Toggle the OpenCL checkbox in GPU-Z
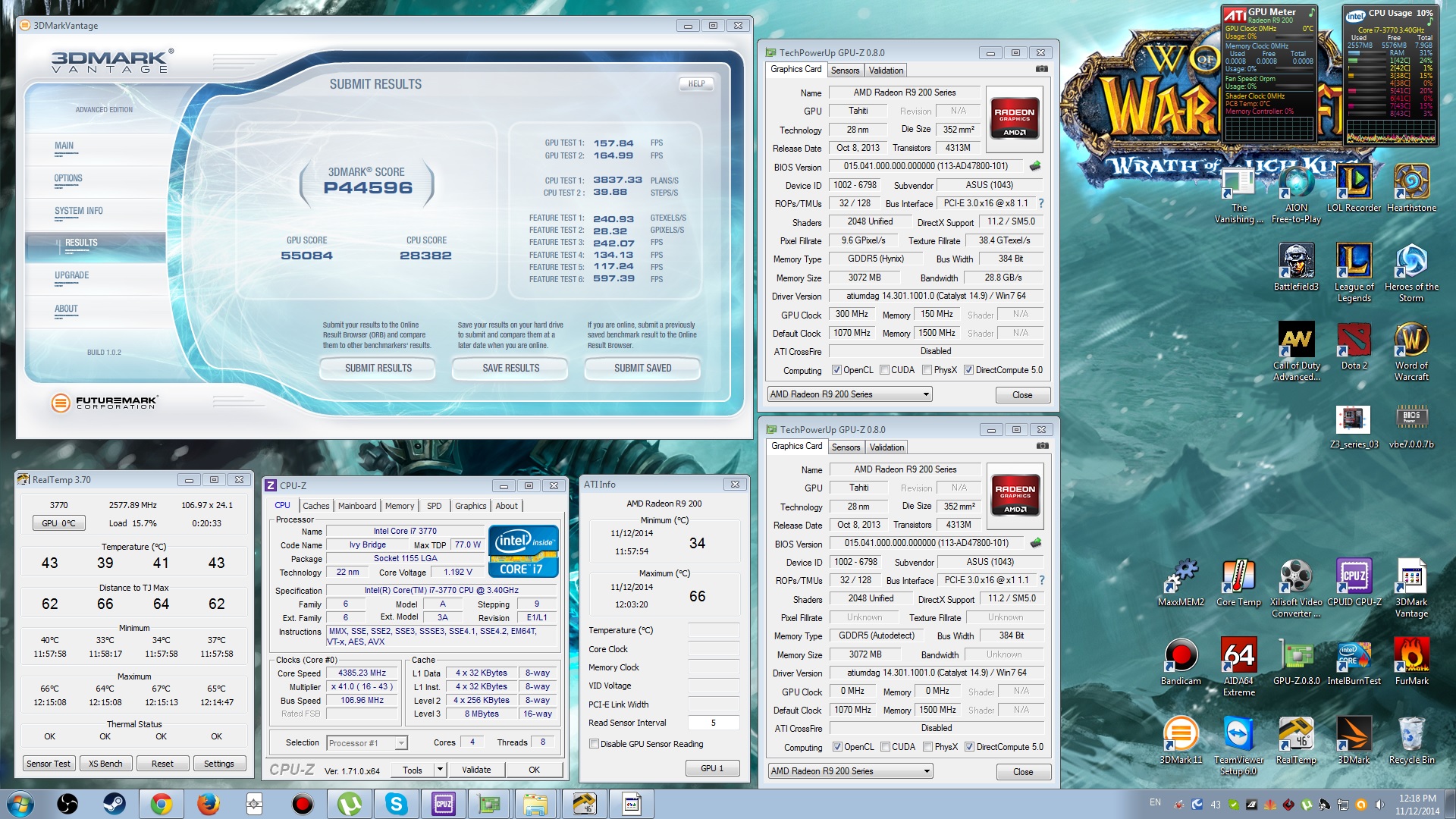Image resolution: width=1456 pixels, height=819 pixels. tap(836, 370)
